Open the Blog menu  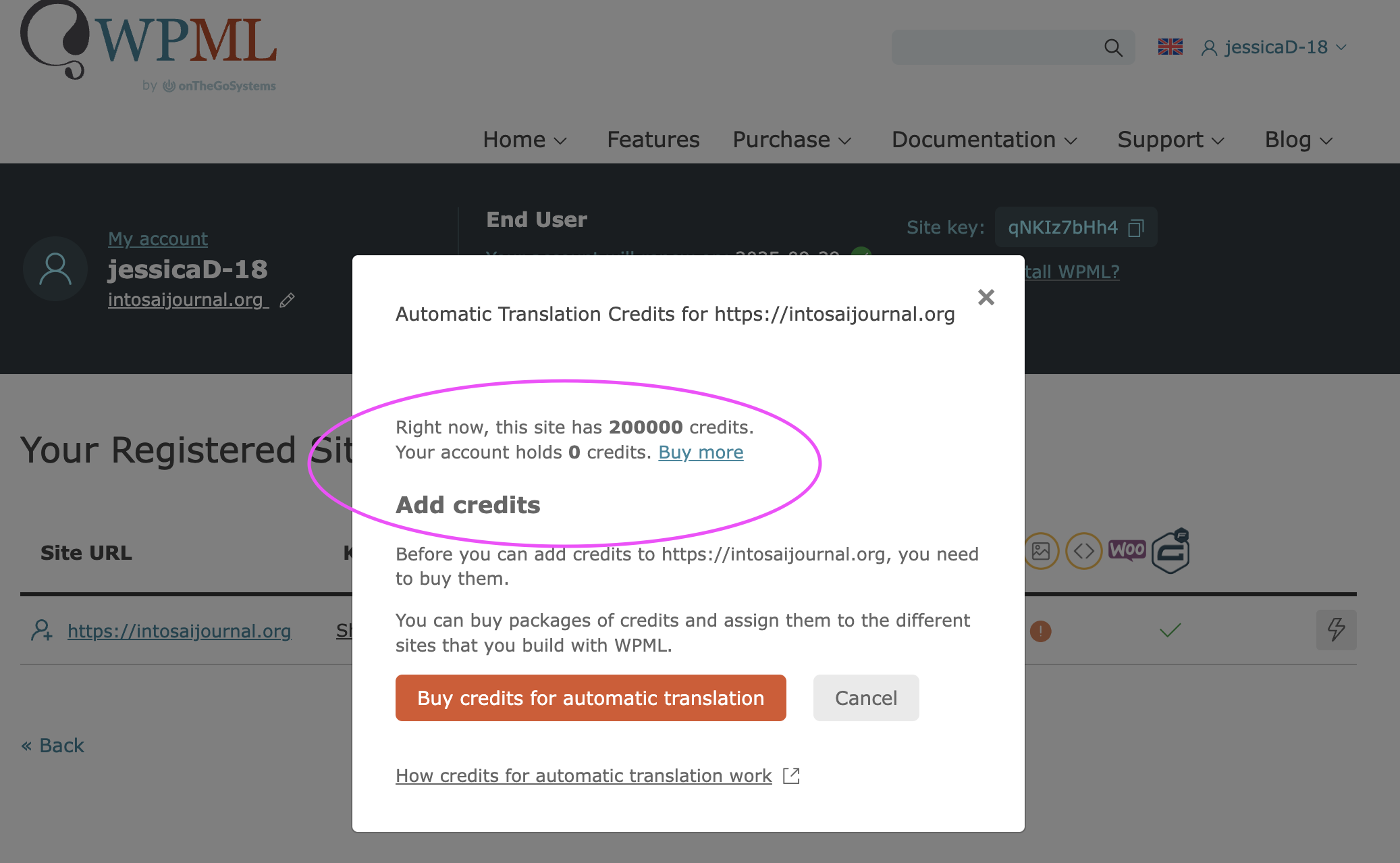1298,140
